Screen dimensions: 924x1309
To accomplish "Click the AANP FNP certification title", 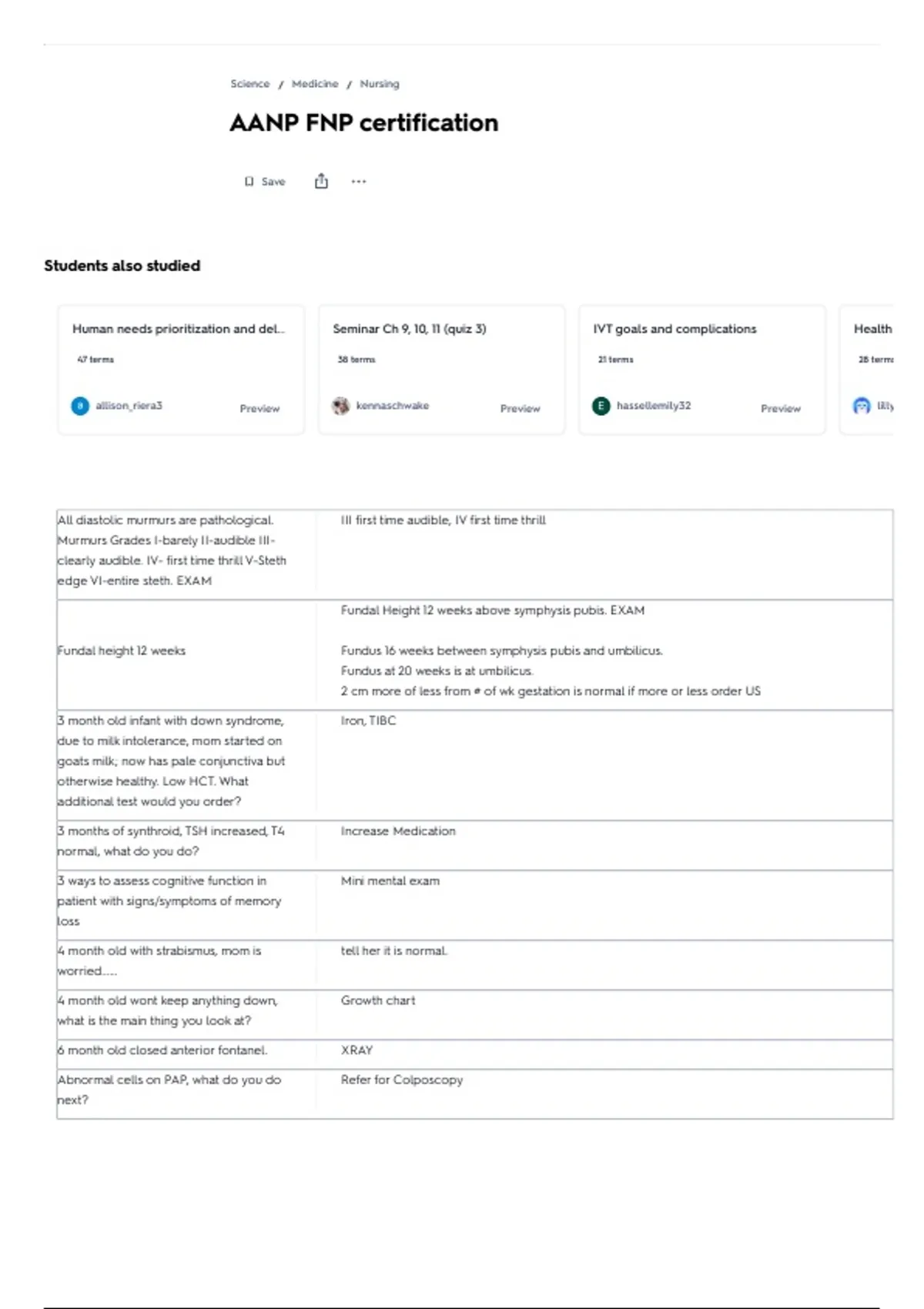I will tap(364, 122).
